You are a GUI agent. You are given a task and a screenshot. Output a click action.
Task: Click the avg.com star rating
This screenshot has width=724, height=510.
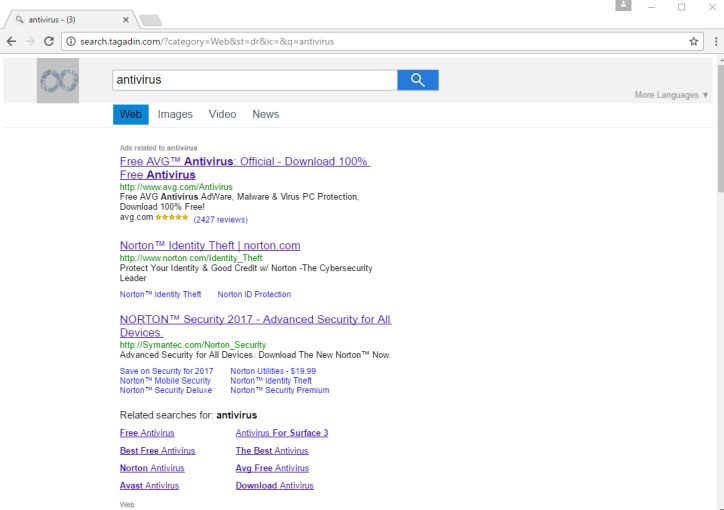172,217
